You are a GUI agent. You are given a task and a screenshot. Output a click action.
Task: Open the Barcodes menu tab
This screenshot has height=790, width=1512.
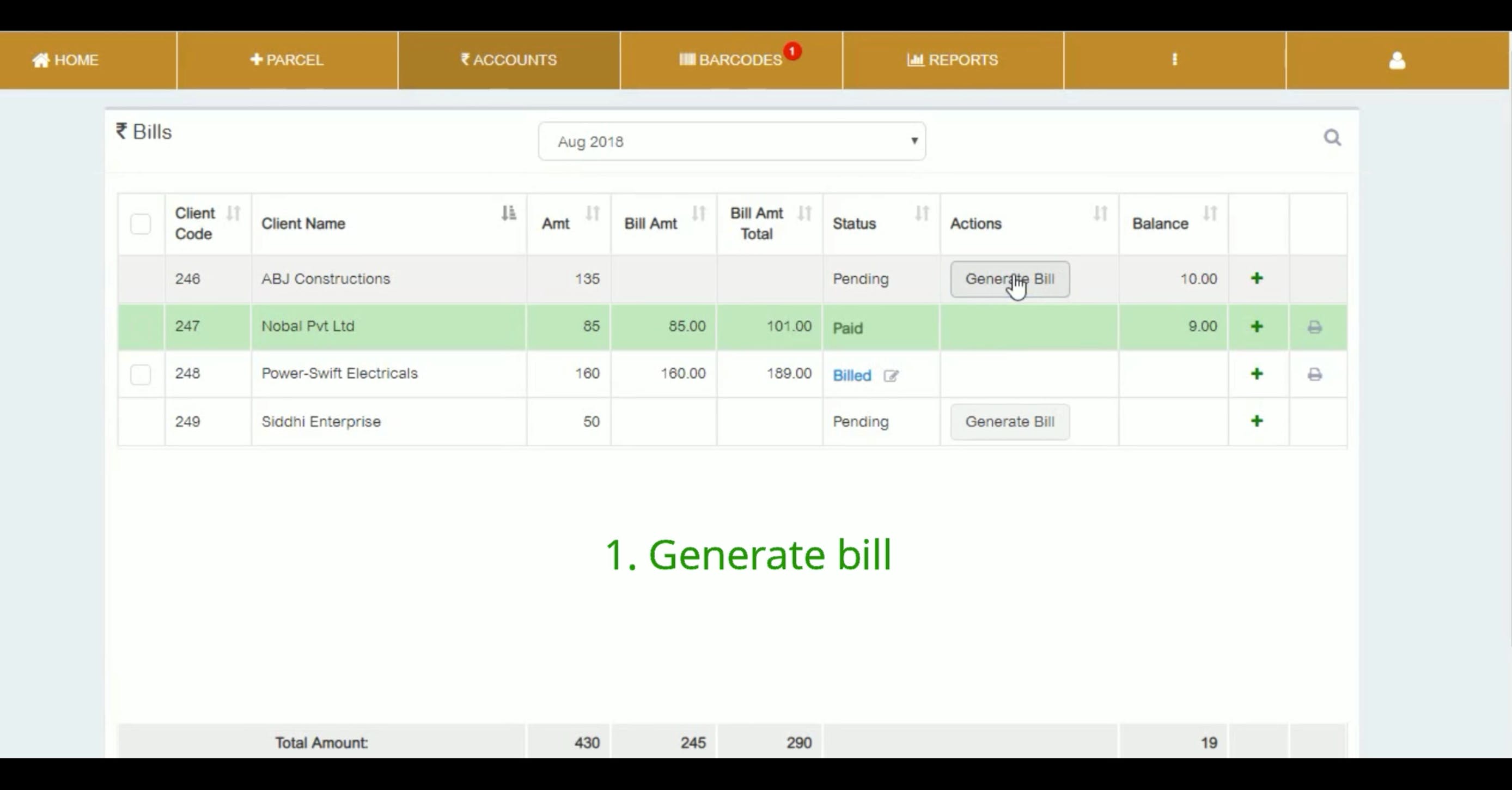(731, 60)
